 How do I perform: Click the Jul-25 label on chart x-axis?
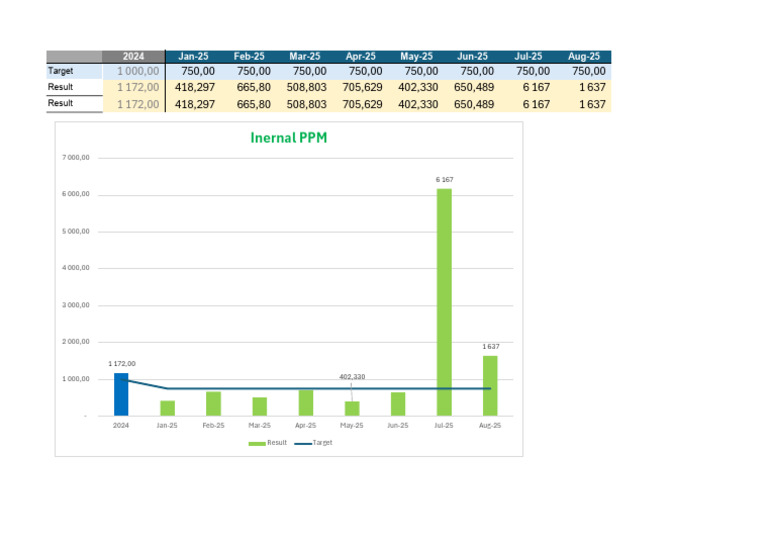coord(444,425)
